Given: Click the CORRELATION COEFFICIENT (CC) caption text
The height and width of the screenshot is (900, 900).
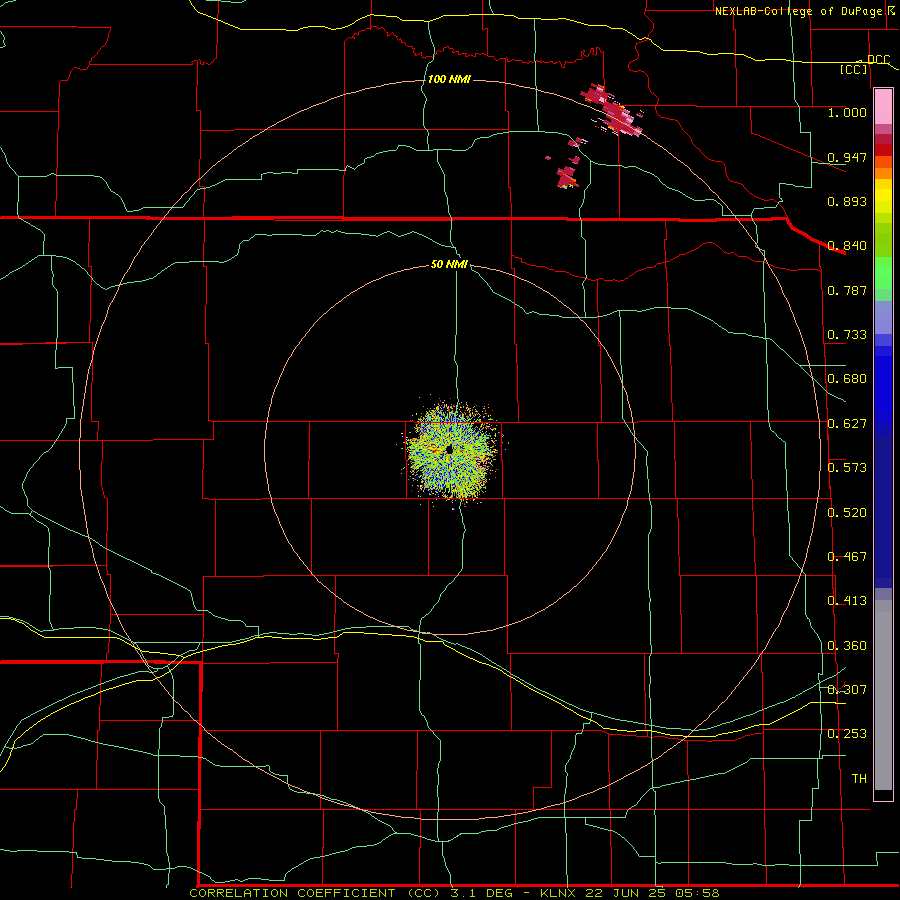Looking at the screenshot, I should (317, 893).
